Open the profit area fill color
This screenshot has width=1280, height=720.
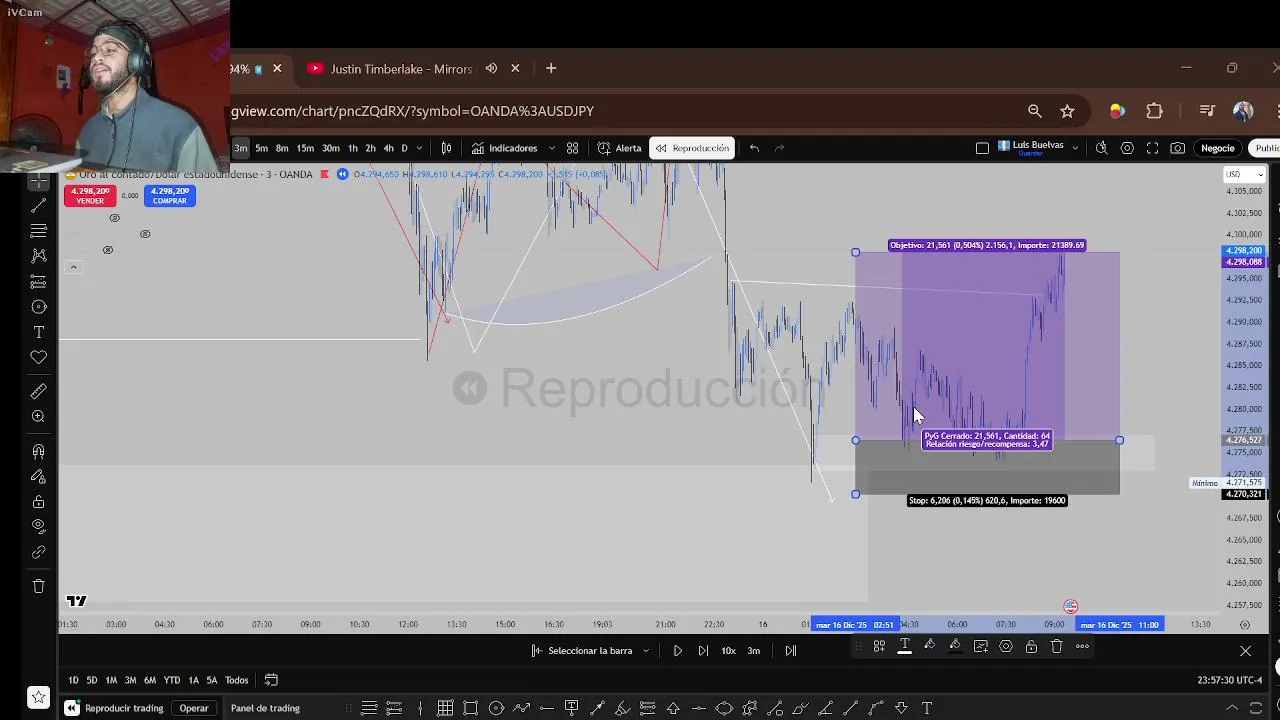[x=929, y=646]
